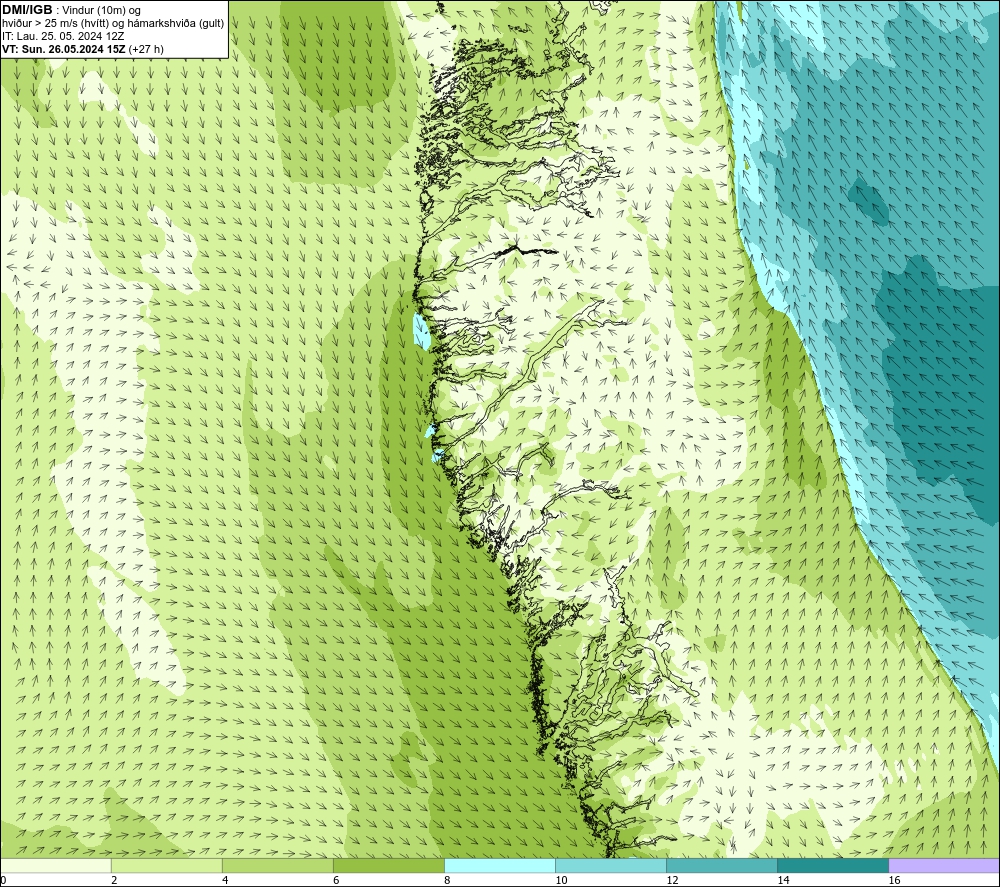Click the legend label '14'
Viewport: 1000px width, 887px height.
(x=783, y=881)
